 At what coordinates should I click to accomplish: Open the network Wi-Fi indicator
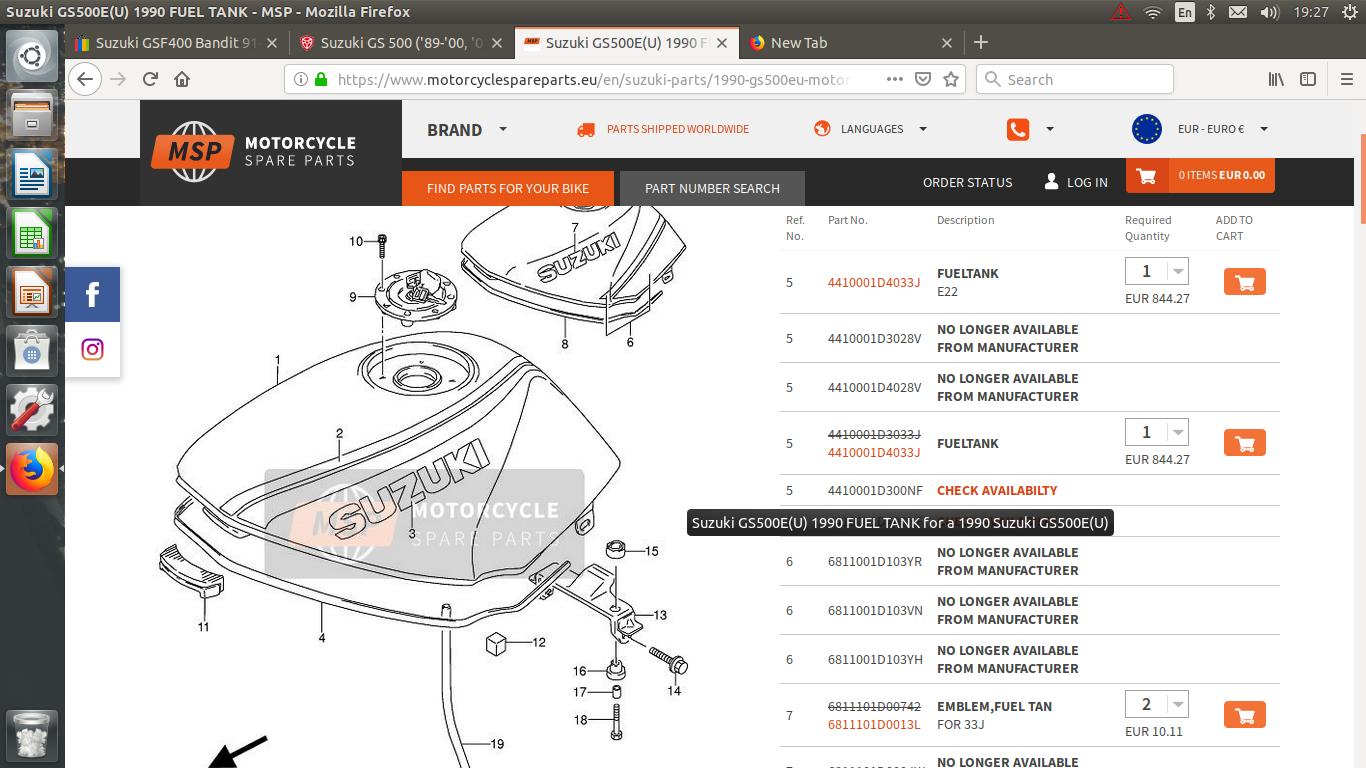(1152, 12)
